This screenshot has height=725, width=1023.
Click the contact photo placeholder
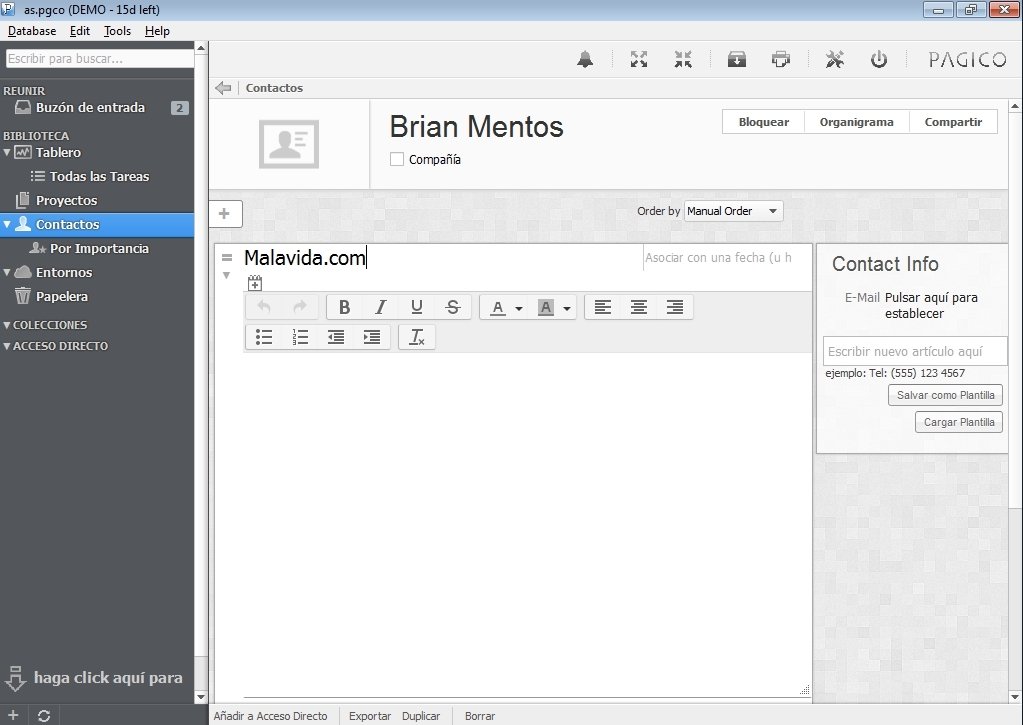[289, 144]
